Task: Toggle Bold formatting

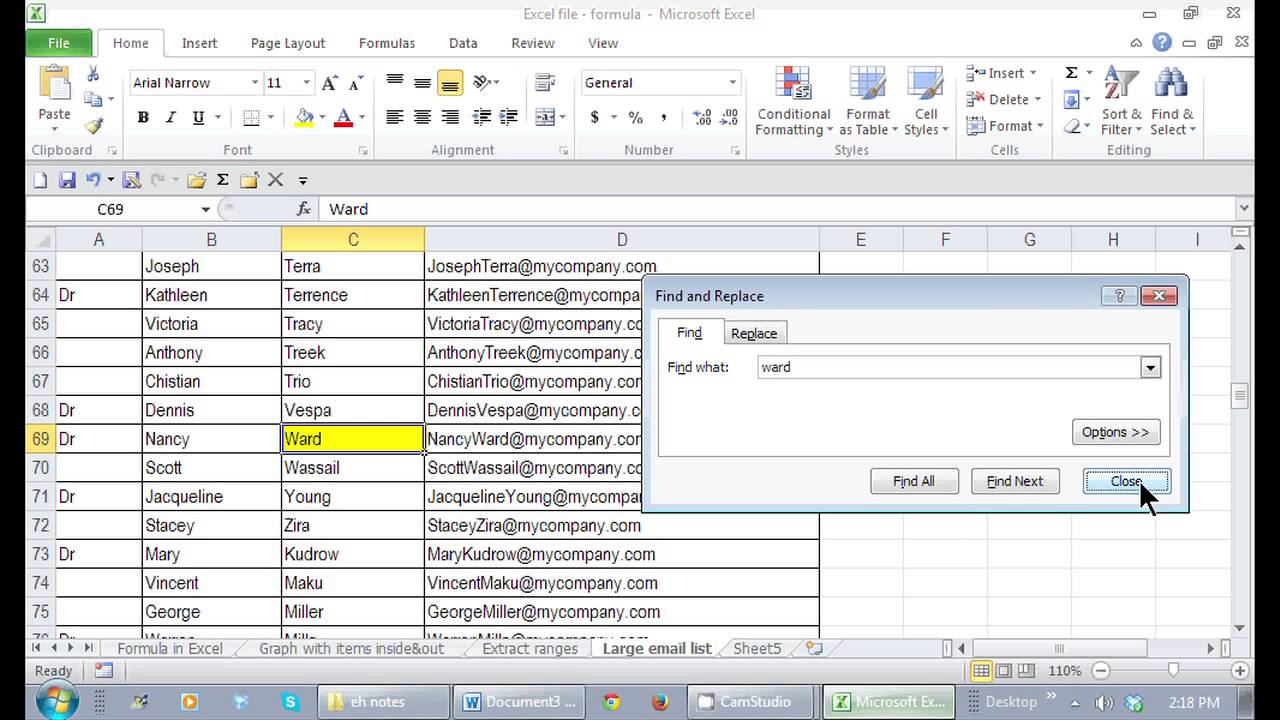Action: pos(143,118)
